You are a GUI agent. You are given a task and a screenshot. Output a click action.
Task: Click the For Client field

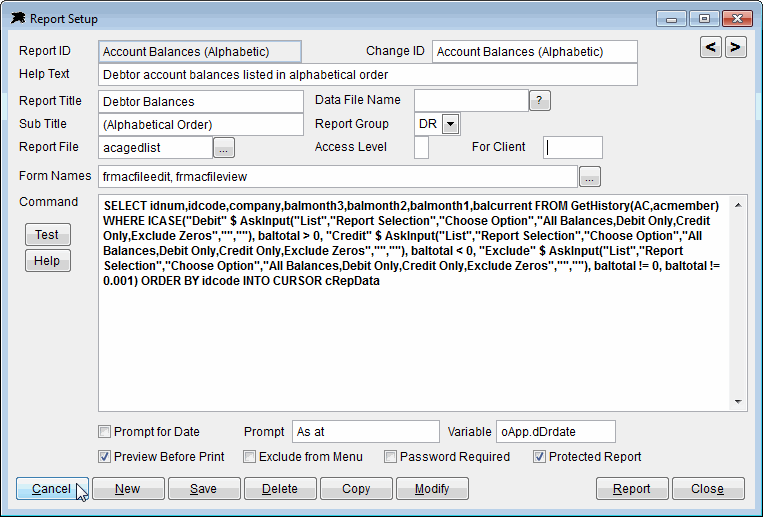573,148
